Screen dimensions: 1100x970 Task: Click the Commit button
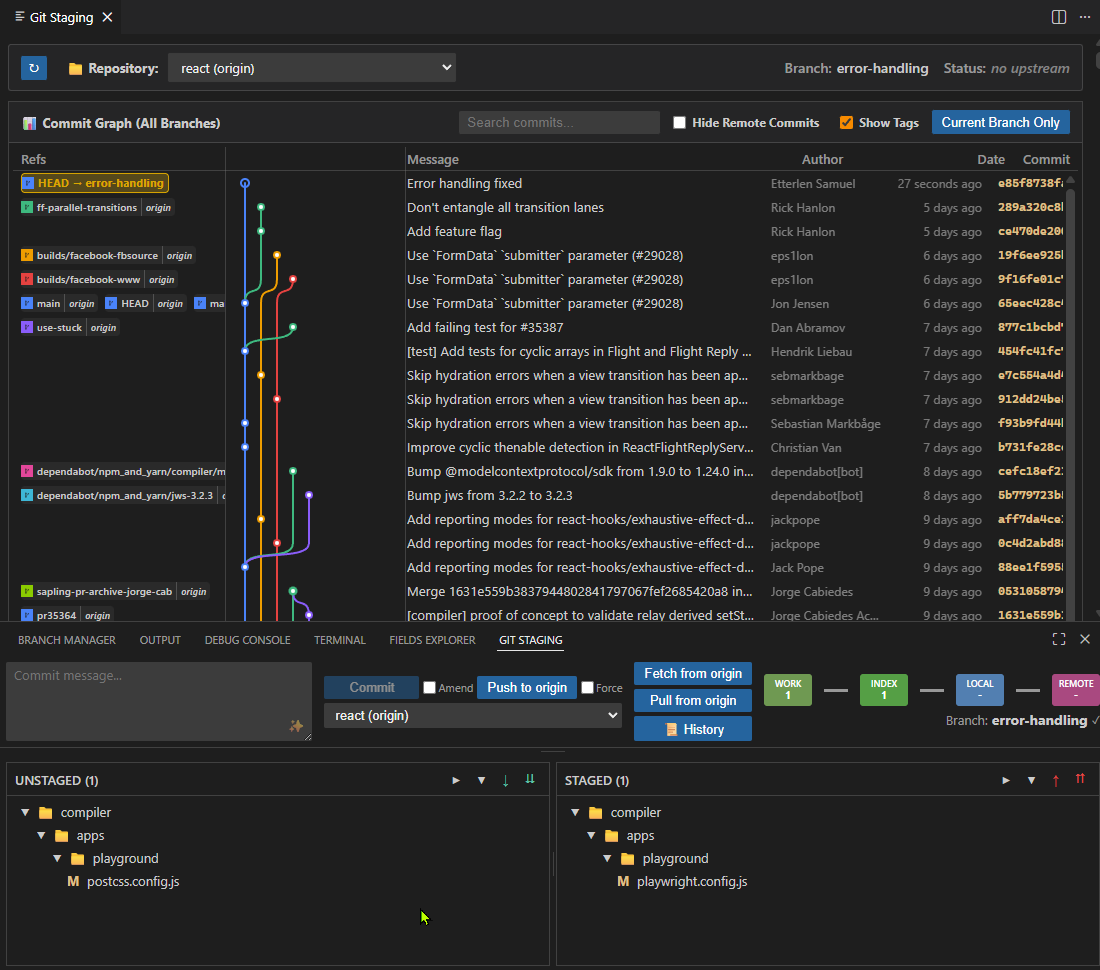point(371,687)
